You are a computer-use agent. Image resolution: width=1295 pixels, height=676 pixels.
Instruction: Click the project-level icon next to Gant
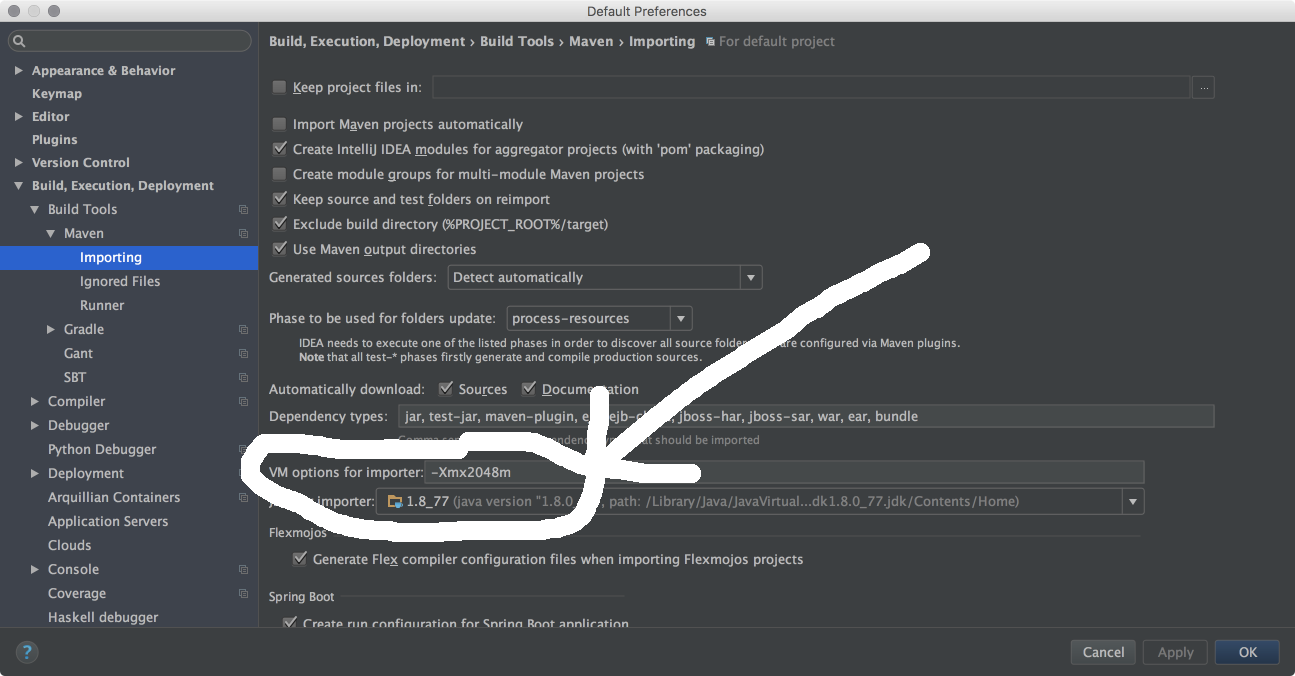[243, 354]
